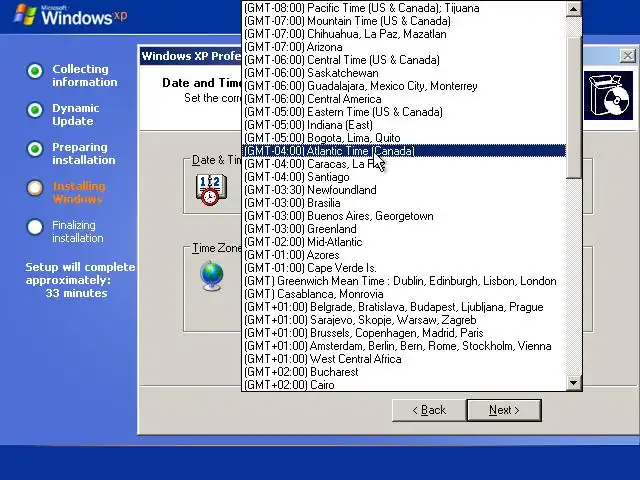This screenshot has width=640, height=480.
Task: Select the highlighted Atlantic Time (Canada) entry
Action: (x=404, y=151)
